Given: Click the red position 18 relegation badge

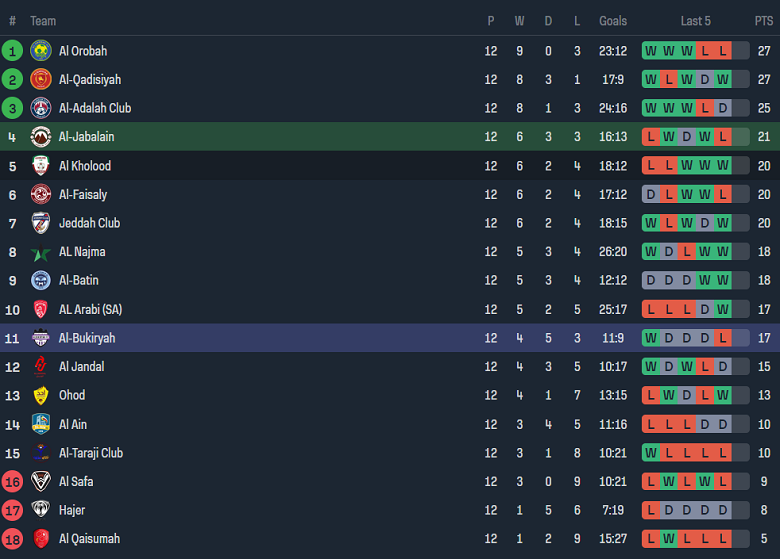Looking at the screenshot, I should pos(12,539).
